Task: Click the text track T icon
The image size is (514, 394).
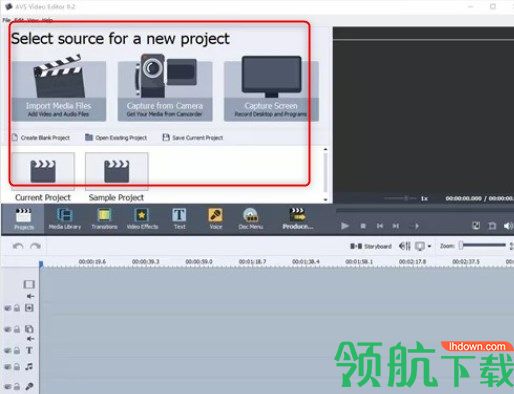Action: tap(29, 350)
